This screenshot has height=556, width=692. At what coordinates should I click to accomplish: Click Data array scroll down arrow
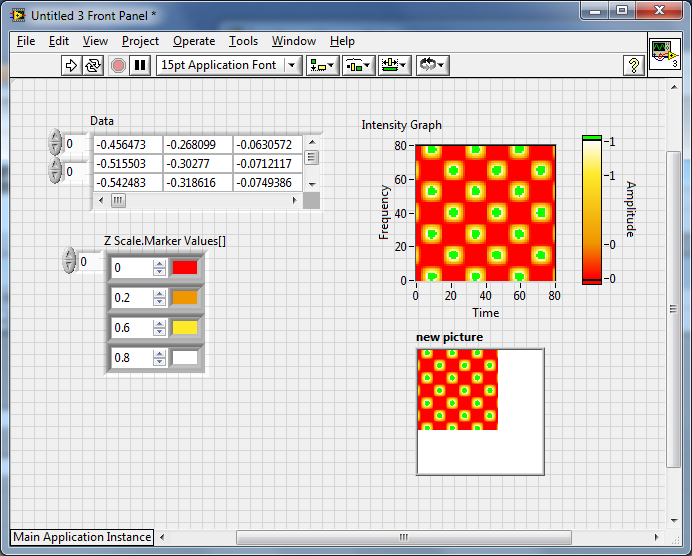click(312, 185)
